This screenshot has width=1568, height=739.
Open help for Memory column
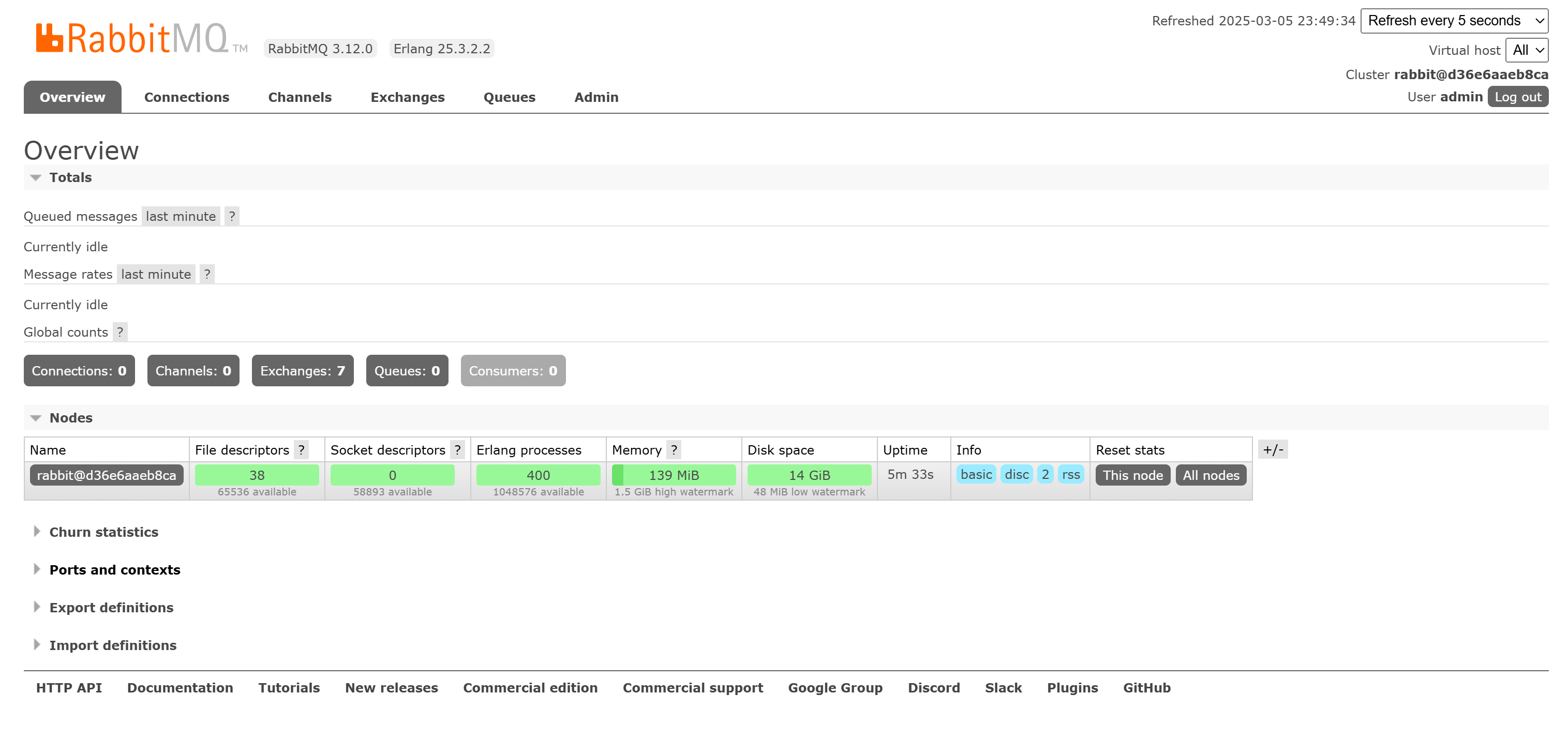[674, 450]
